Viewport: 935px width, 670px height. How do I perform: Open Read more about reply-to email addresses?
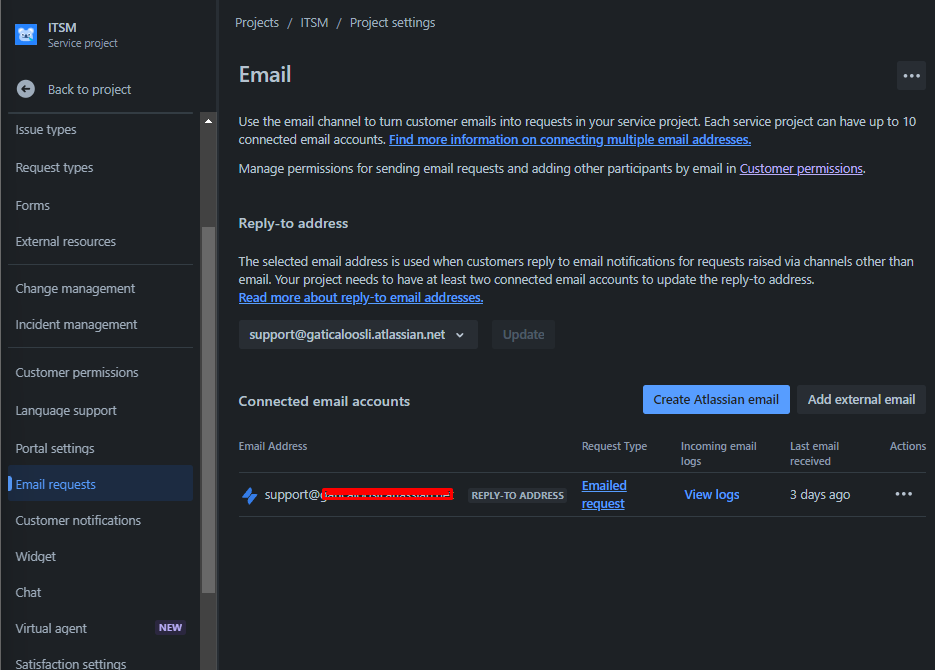[x=361, y=297]
